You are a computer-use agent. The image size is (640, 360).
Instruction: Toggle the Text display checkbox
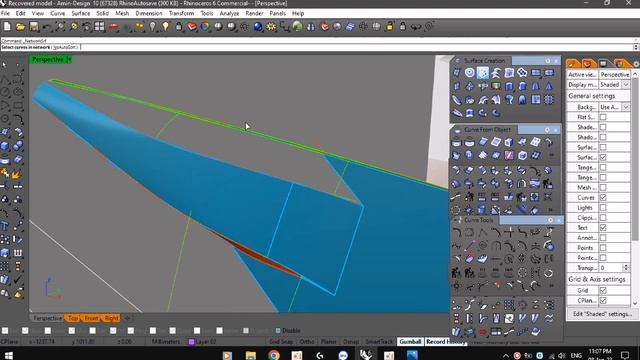pyautogui.click(x=603, y=228)
